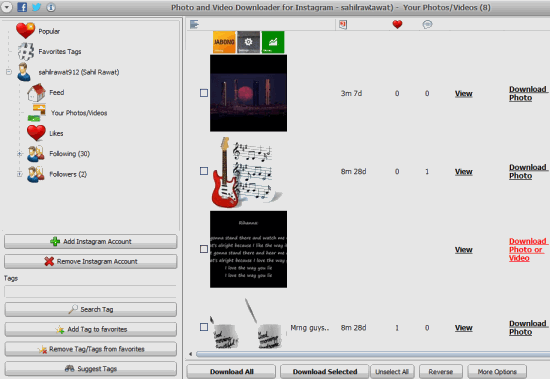The width and height of the screenshot is (550, 379).
Task: Open Your Photos/Videos in the tree
Action: [x=79, y=113]
